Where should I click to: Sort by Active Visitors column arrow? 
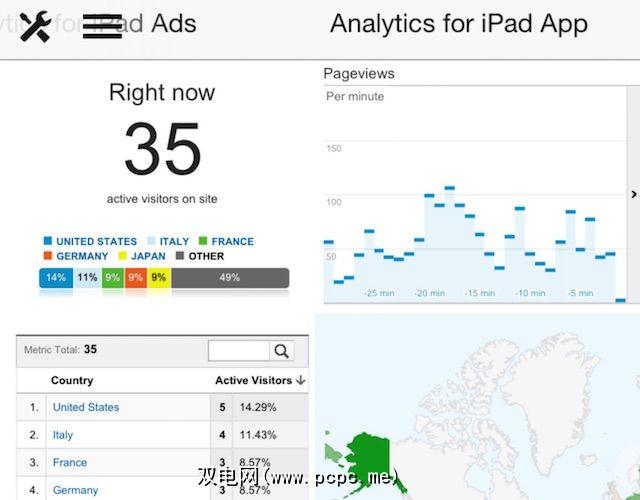pyautogui.click(x=301, y=381)
